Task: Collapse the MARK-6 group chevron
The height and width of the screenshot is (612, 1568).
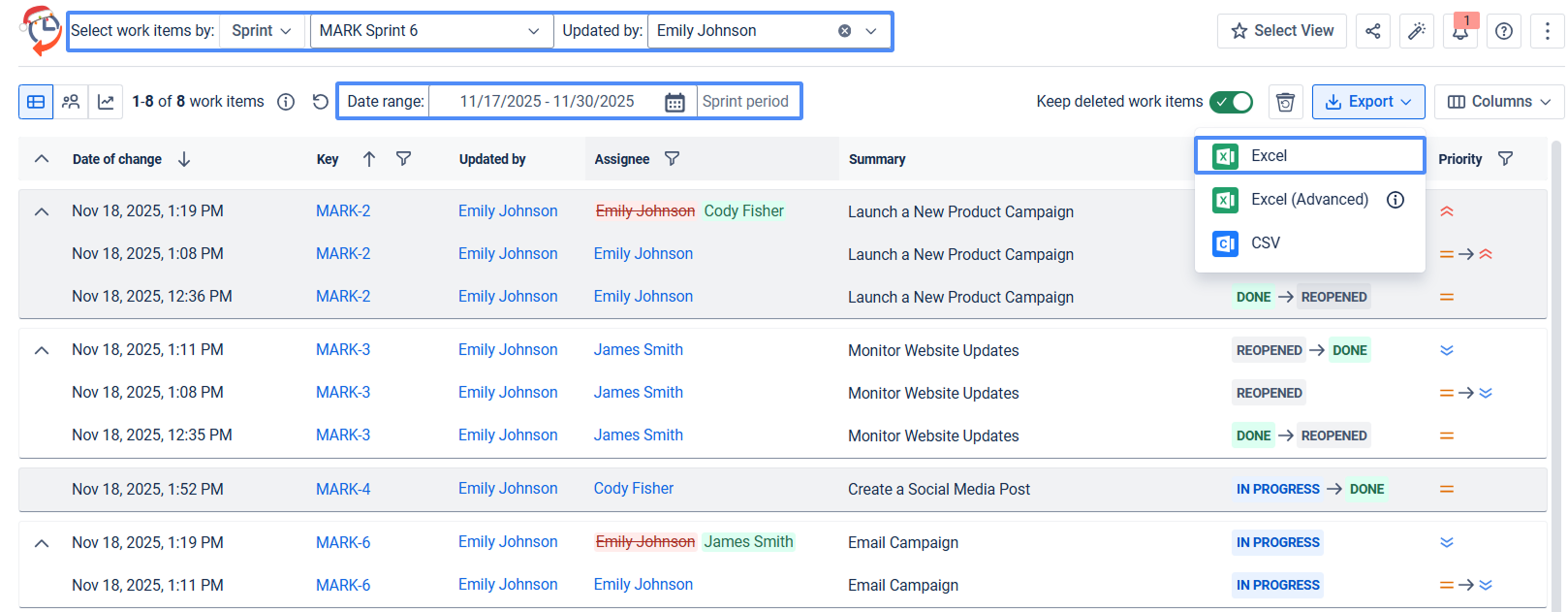Action: pyautogui.click(x=42, y=543)
